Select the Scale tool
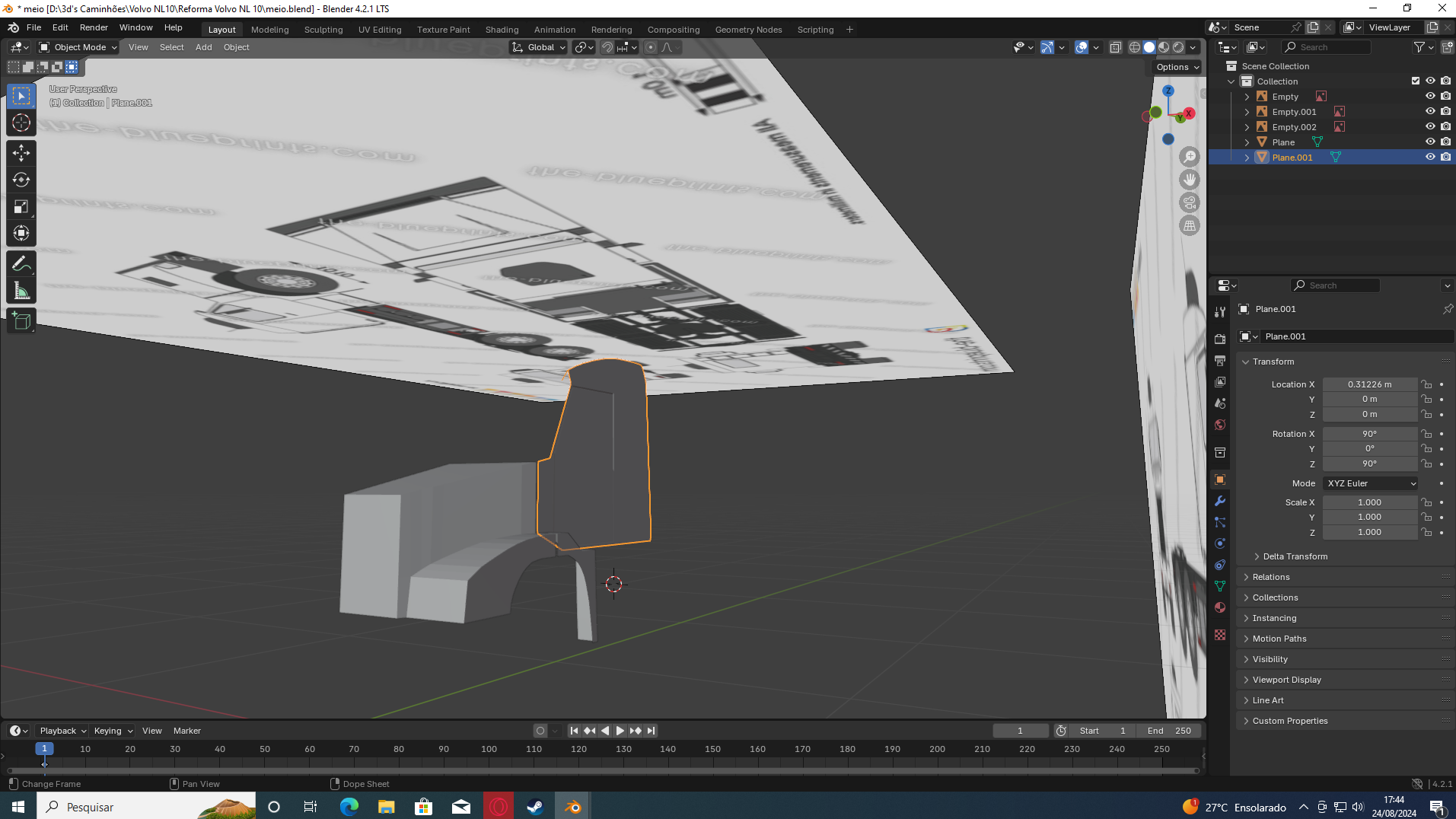Viewport: 1456px width, 819px height. coord(21,206)
